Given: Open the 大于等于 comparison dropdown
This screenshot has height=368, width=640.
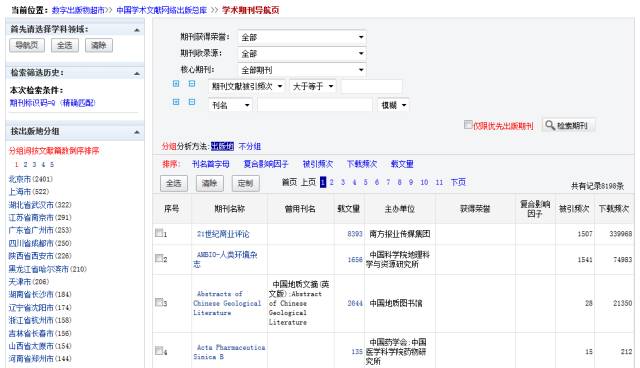Looking at the screenshot, I should coord(313,86).
